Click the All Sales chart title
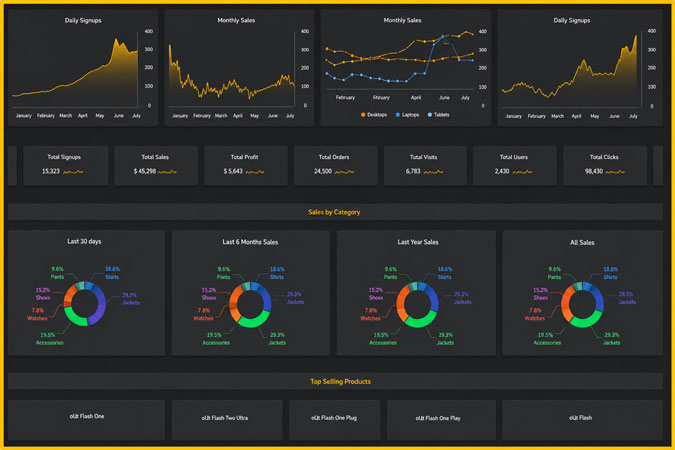The width and height of the screenshot is (675, 450). coord(582,242)
